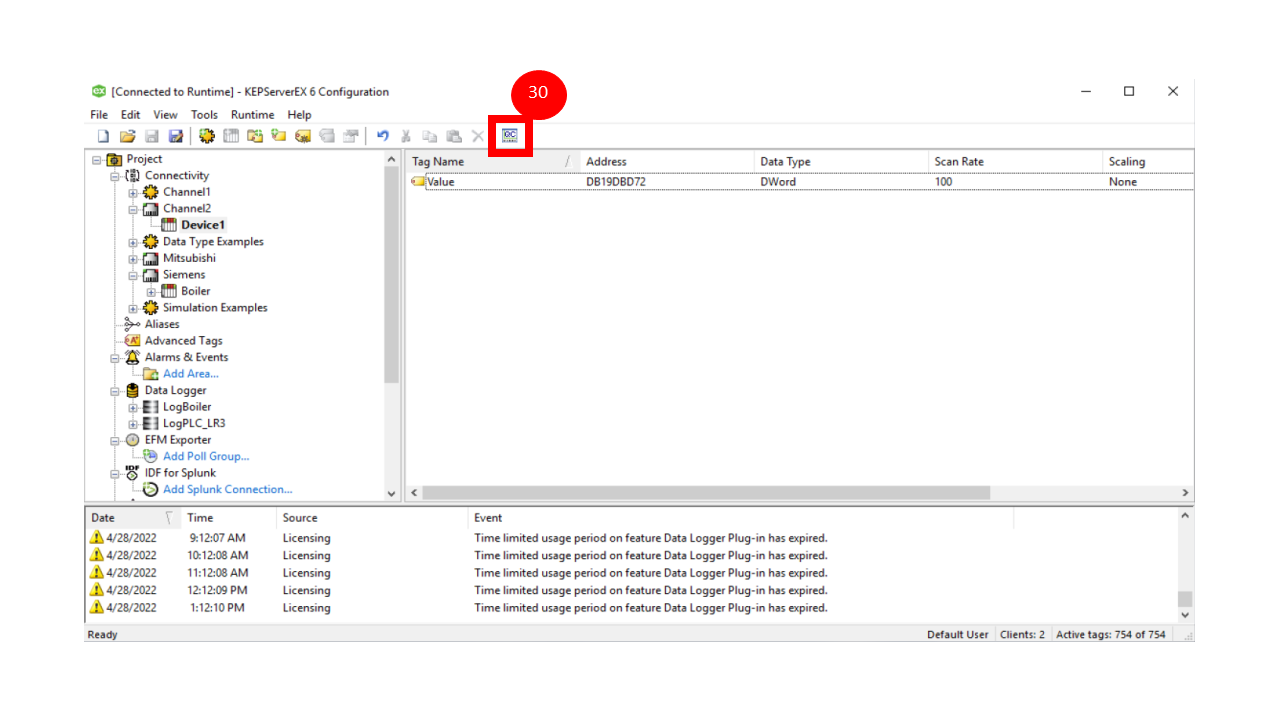Click the Advanced Tags node icon

pos(132,341)
